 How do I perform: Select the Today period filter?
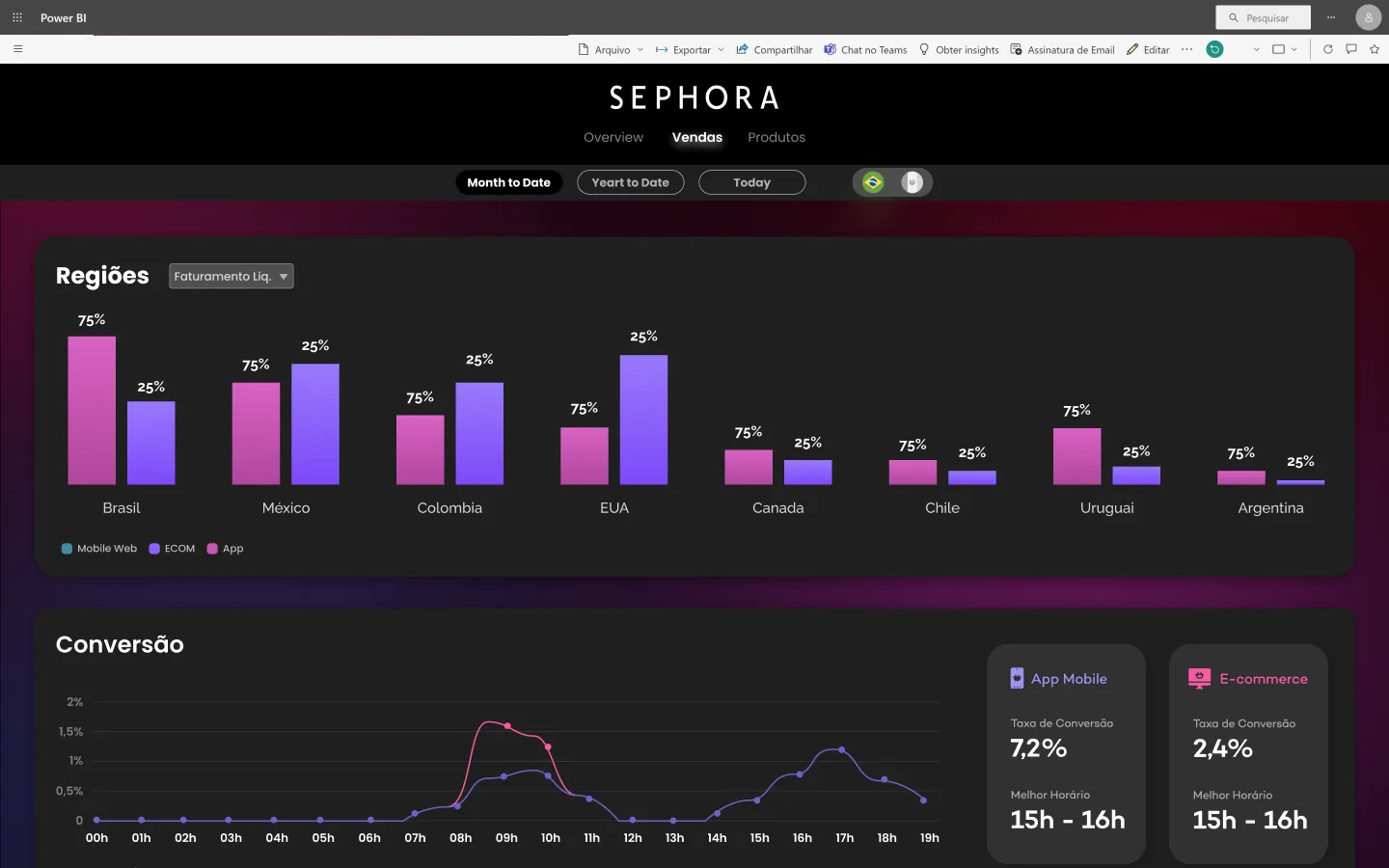[x=752, y=182]
